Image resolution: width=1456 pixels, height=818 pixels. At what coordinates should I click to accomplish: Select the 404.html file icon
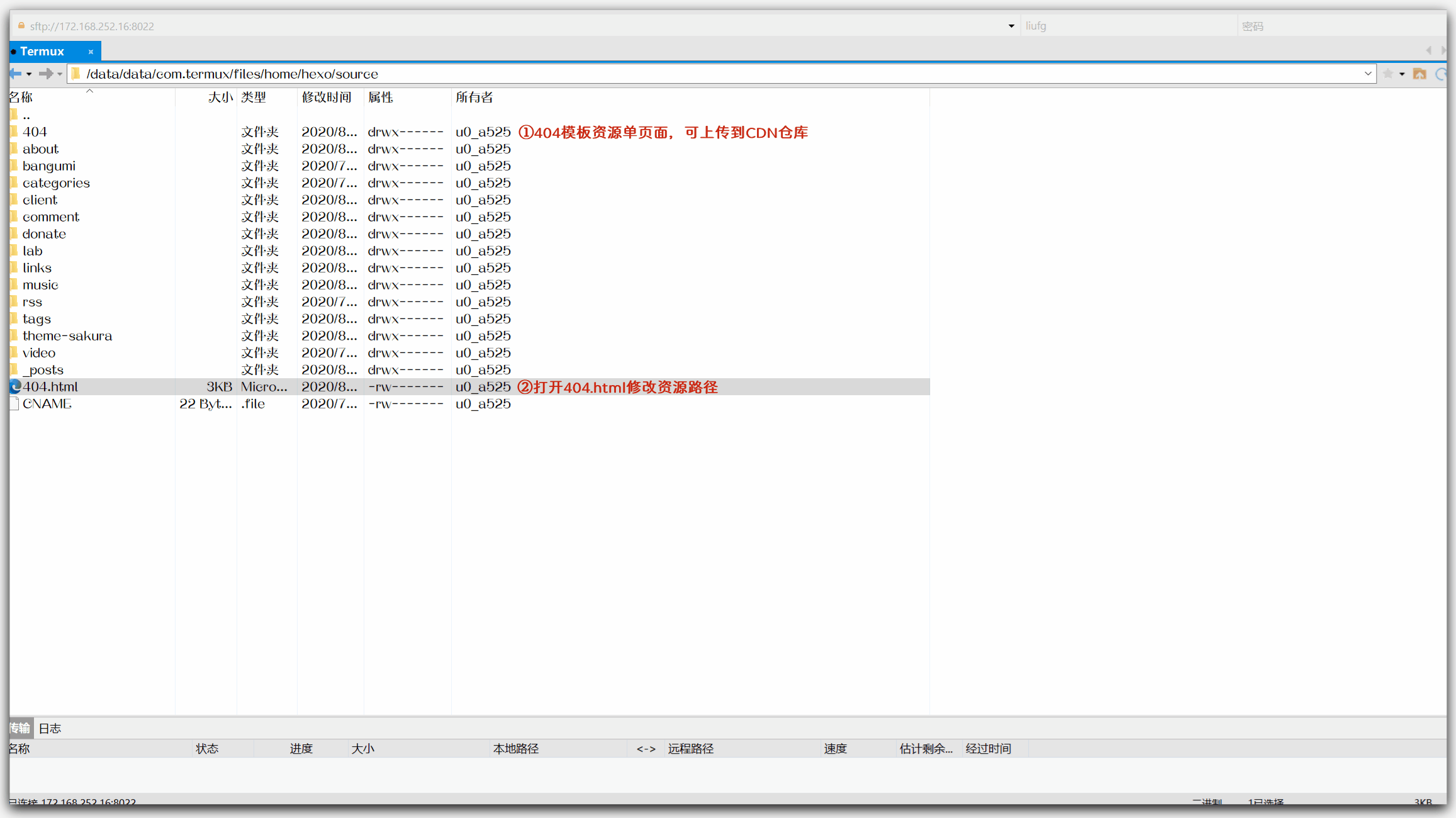[x=16, y=387]
